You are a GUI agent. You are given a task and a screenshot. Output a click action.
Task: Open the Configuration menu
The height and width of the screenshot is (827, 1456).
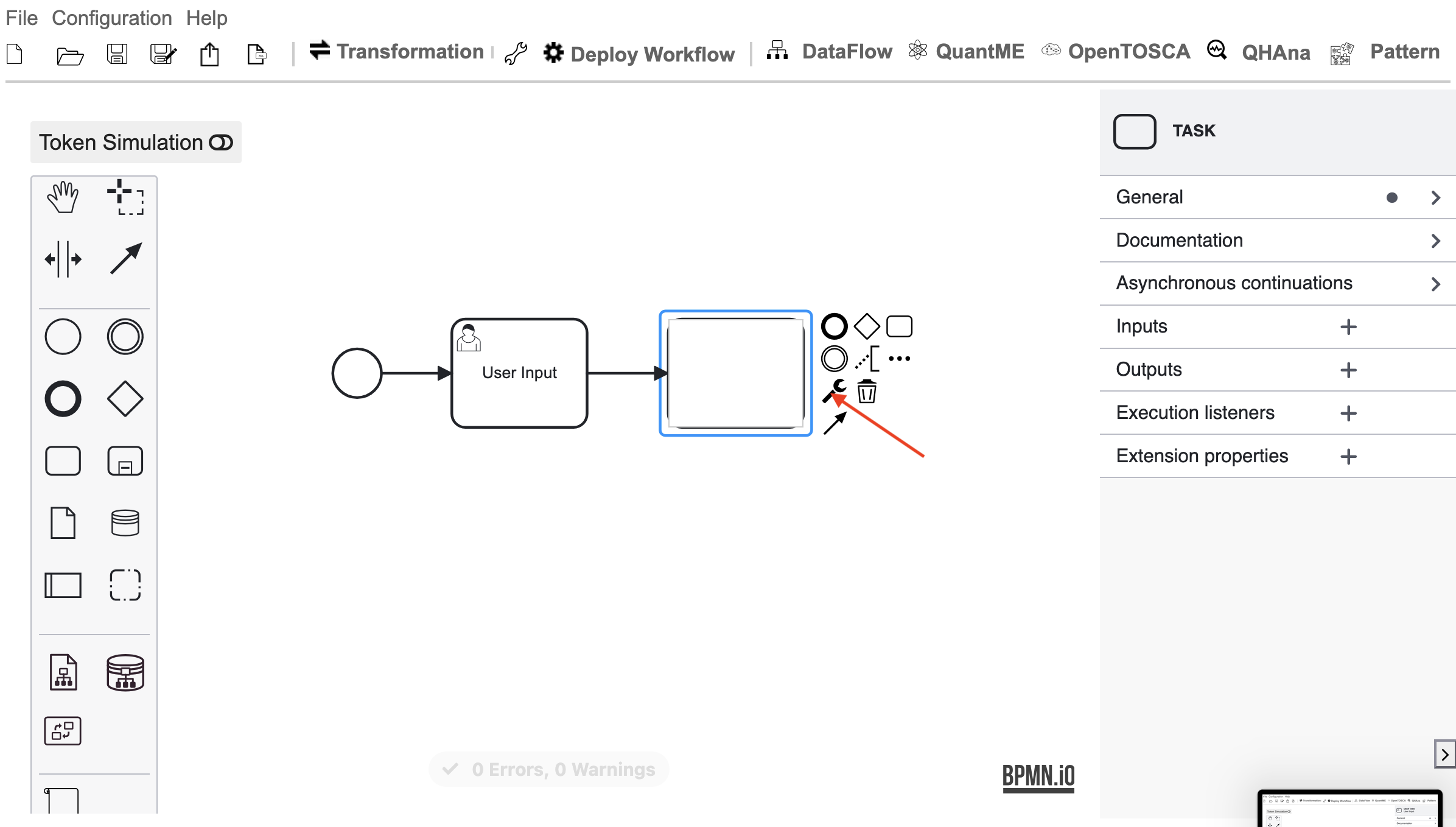click(x=112, y=18)
